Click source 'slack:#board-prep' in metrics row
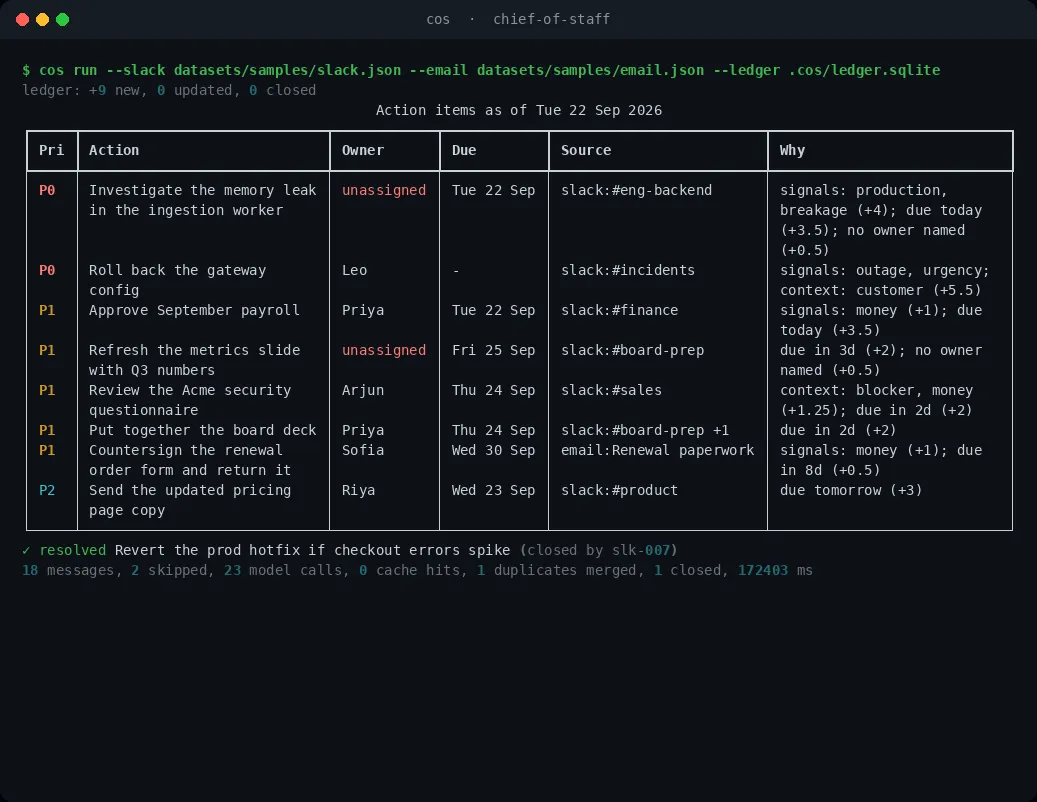The image size is (1037, 802). pyautogui.click(x=632, y=350)
